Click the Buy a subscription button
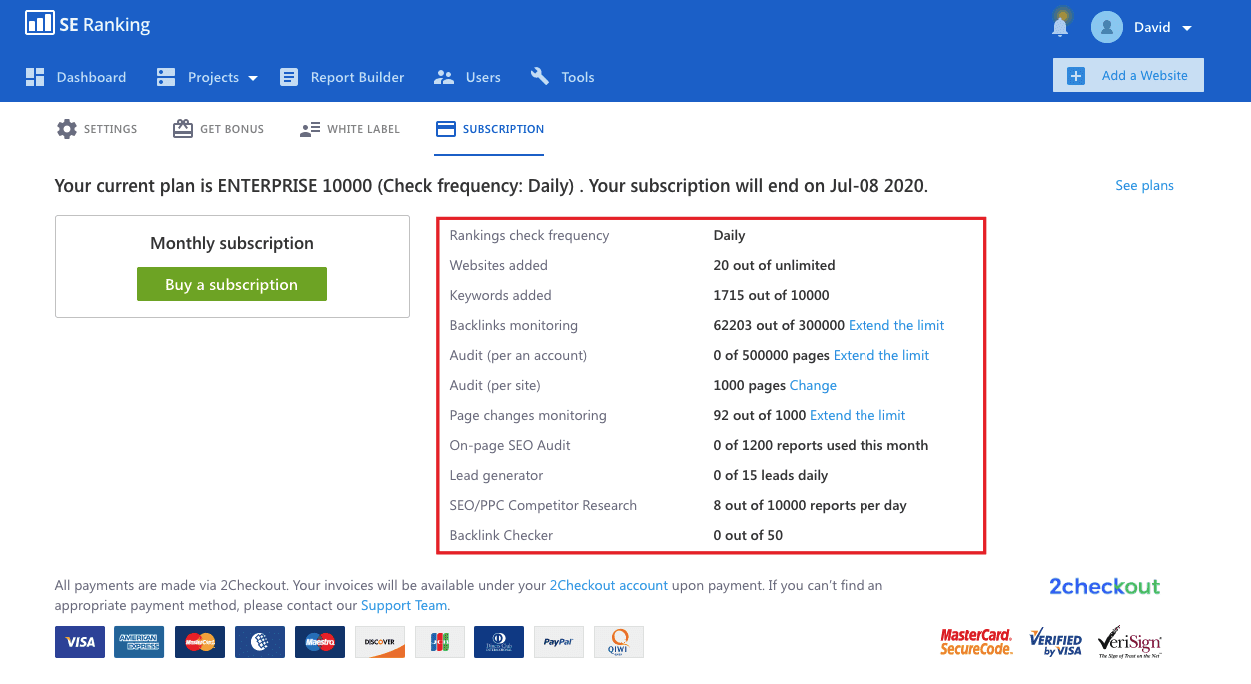Image resolution: width=1251 pixels, height=684 pixels. (232, 284)
